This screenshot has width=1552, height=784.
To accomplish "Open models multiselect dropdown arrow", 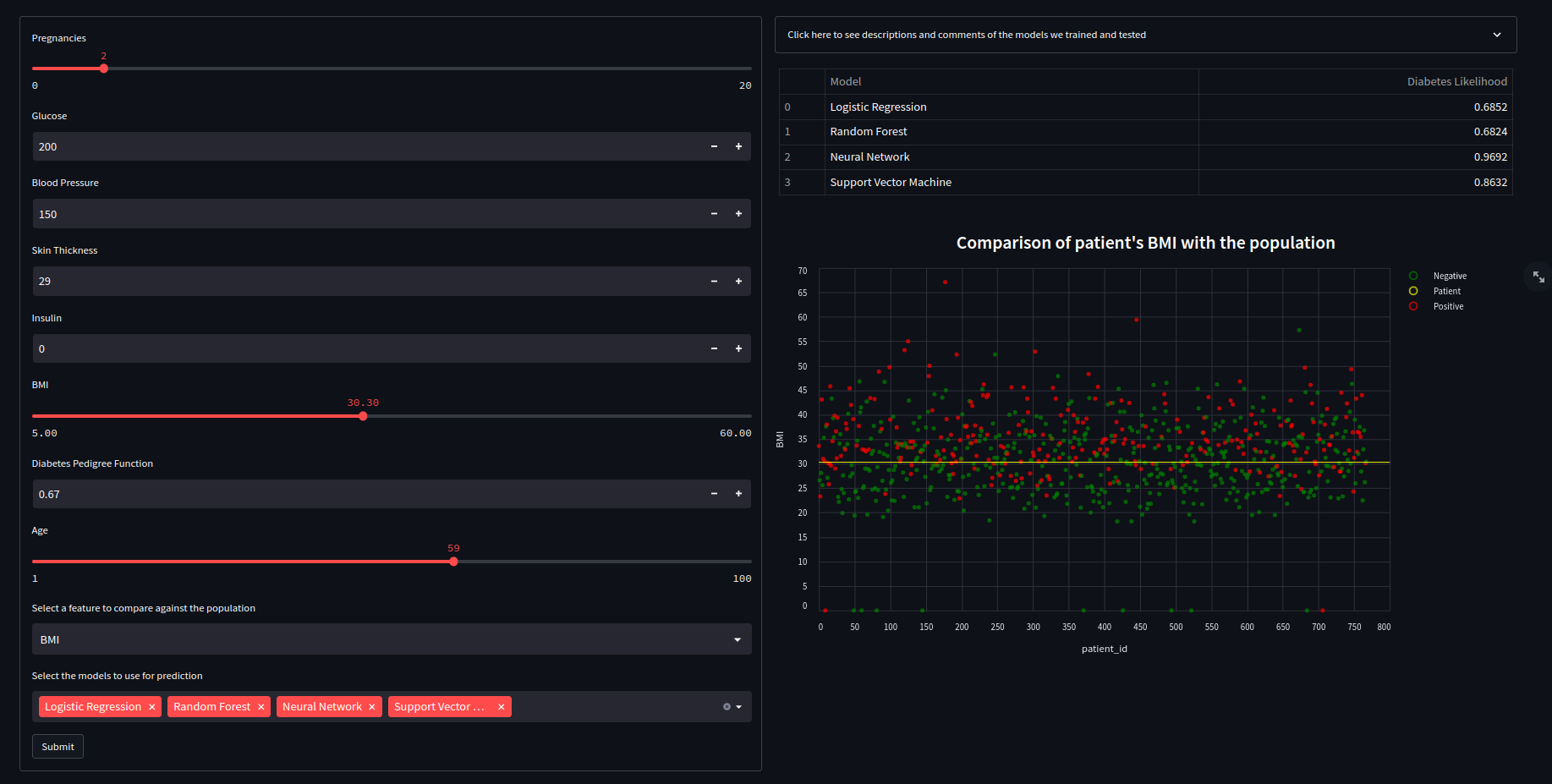I will click(x=739, y=707).
